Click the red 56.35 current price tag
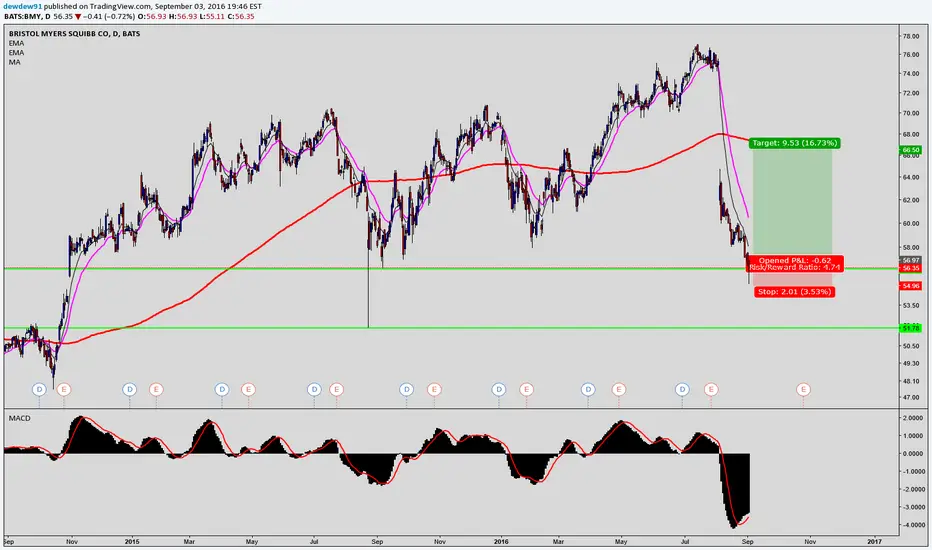Image resolution: width=932 pixels, height=550 pixels. (x=911, y=268)
